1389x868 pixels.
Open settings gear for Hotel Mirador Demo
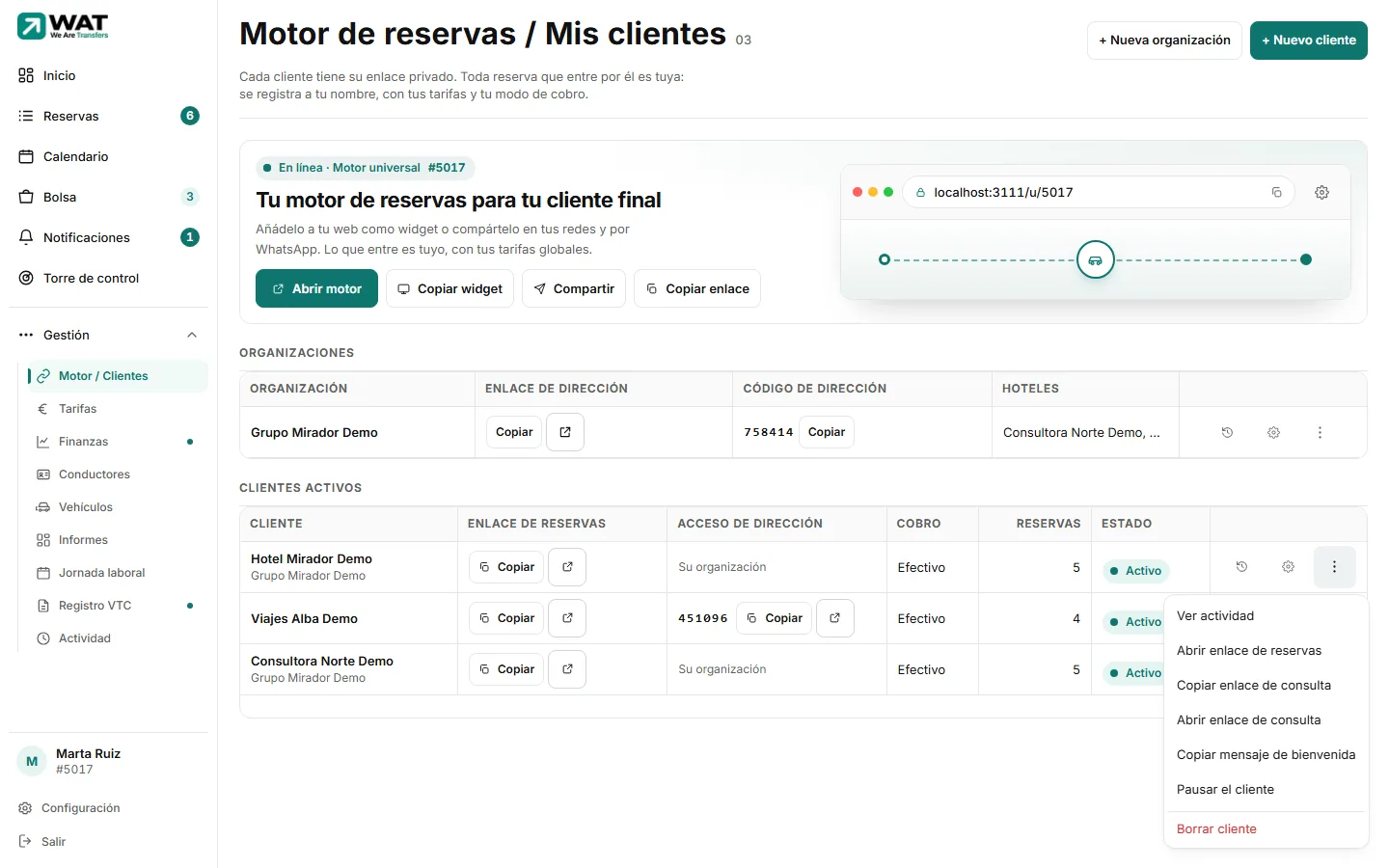(1288, 567)
